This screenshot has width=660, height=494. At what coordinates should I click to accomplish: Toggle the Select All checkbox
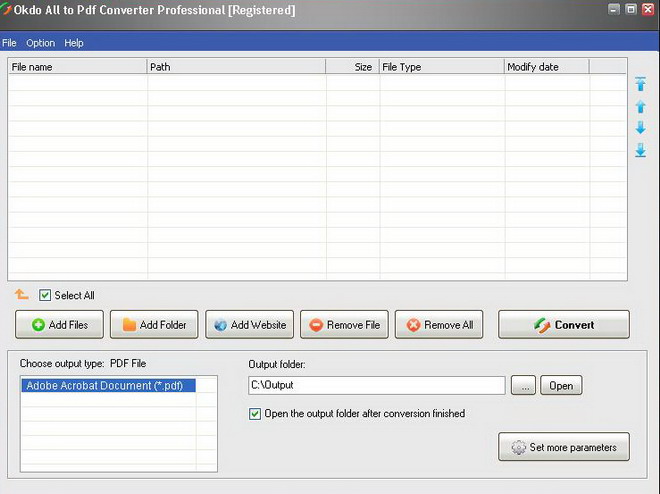pos(45,295)
